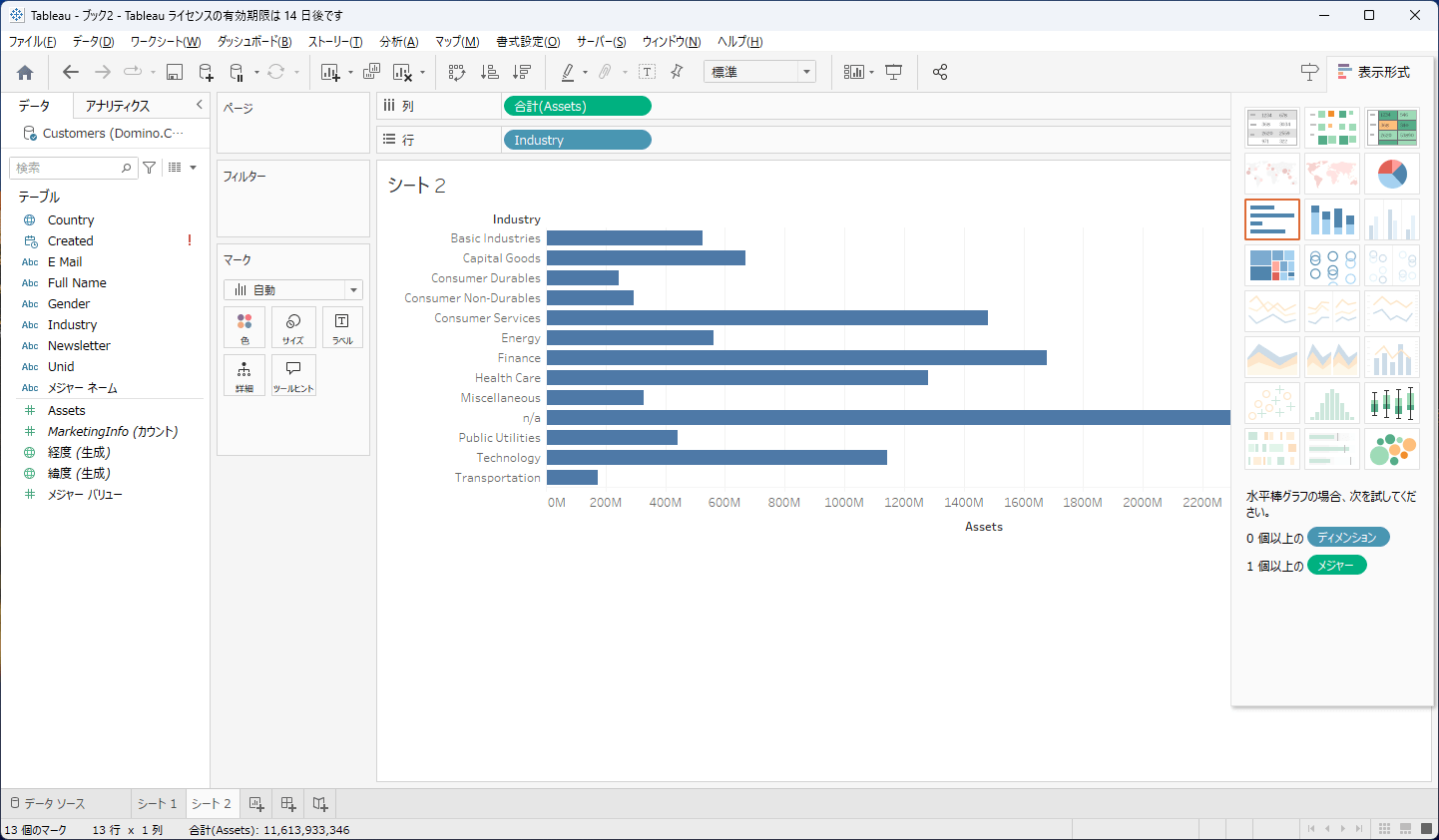Open the mark type 自動 dropdown

tap(293, 290)
